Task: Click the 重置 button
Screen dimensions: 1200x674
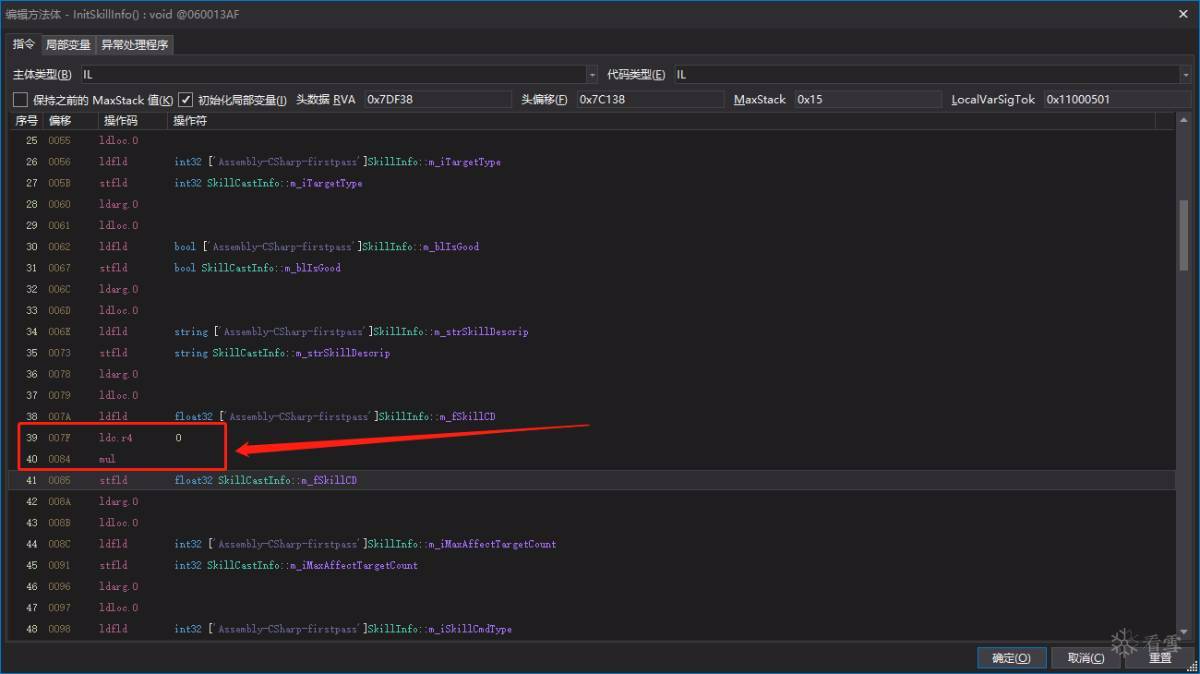Action: pos(1159,658)
